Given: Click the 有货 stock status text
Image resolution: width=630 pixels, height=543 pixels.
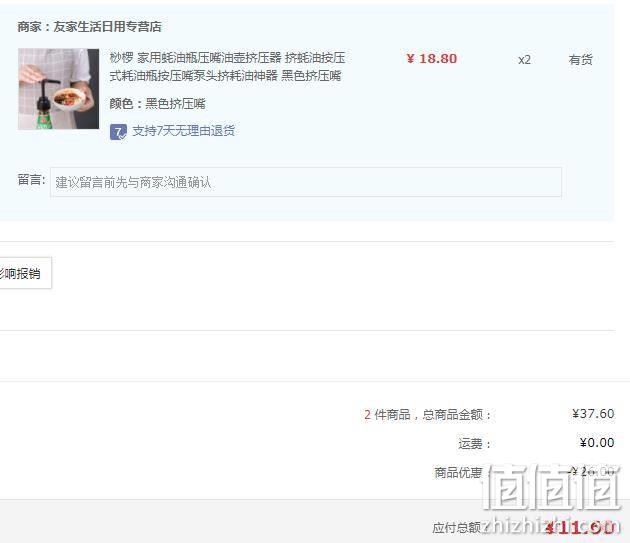Looking at the screenshot, I should [581, 60].
